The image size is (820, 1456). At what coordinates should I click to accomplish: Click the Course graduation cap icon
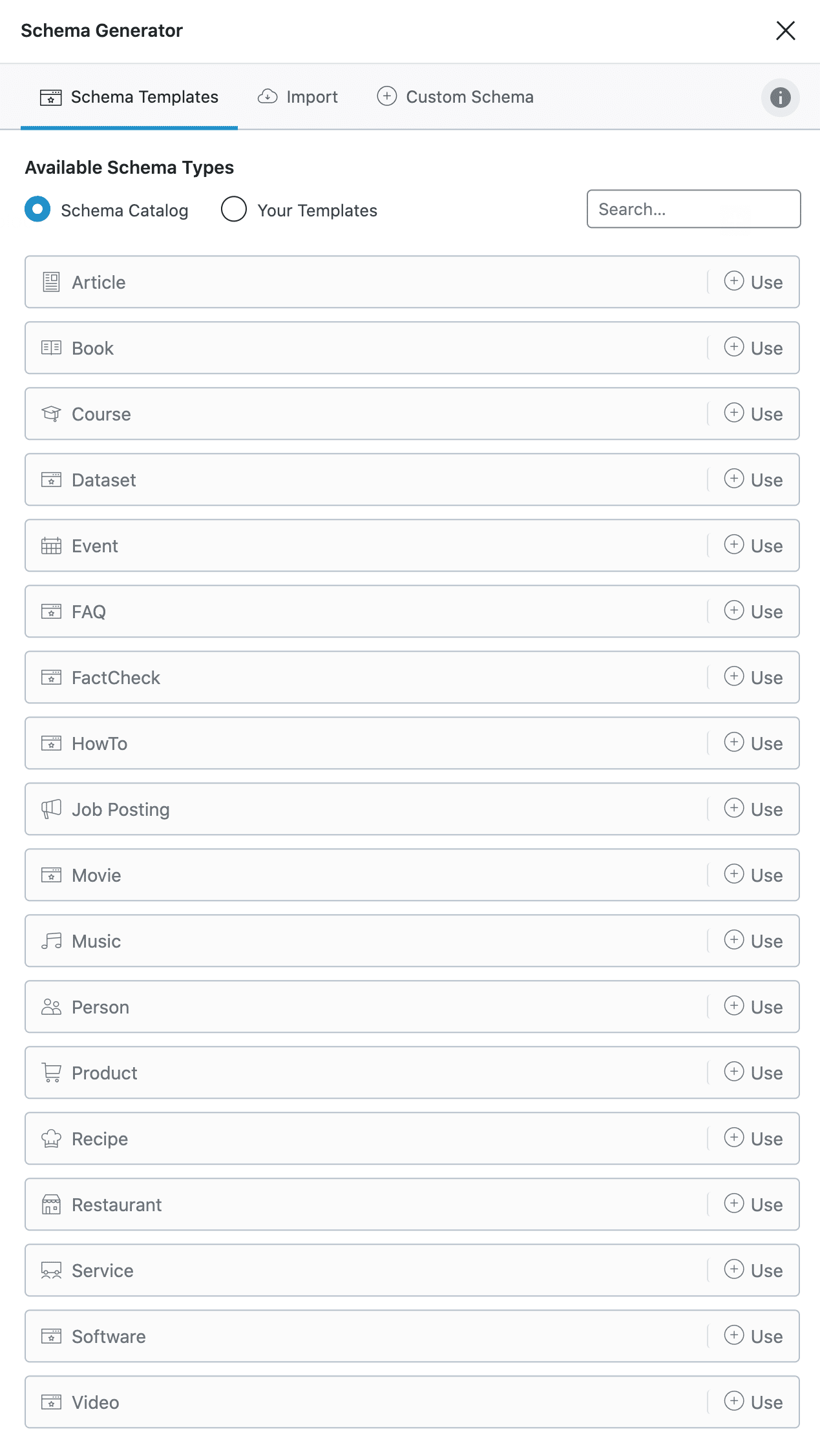(51, 414)
